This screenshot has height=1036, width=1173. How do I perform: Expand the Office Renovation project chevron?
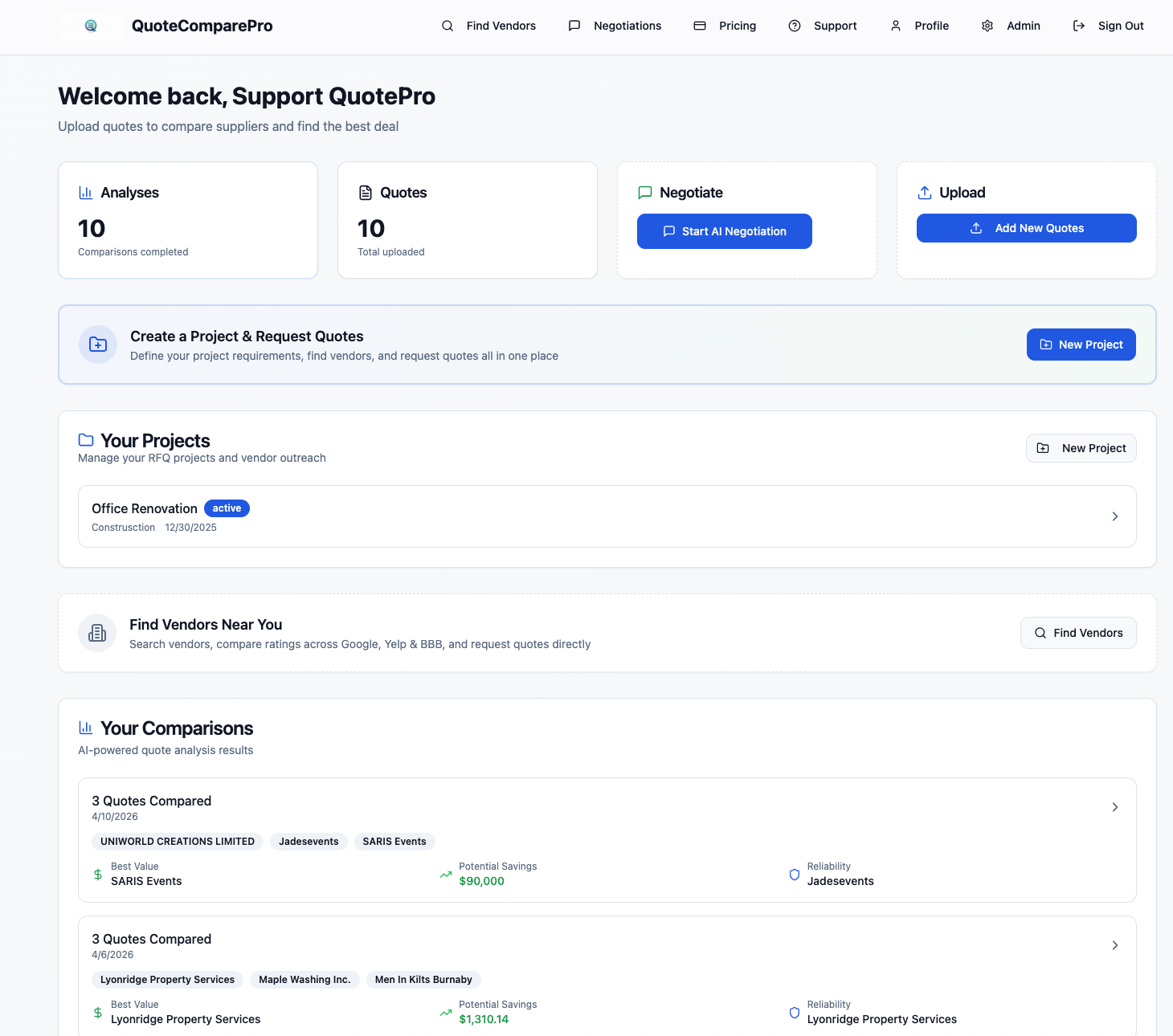coord(1115,516)
